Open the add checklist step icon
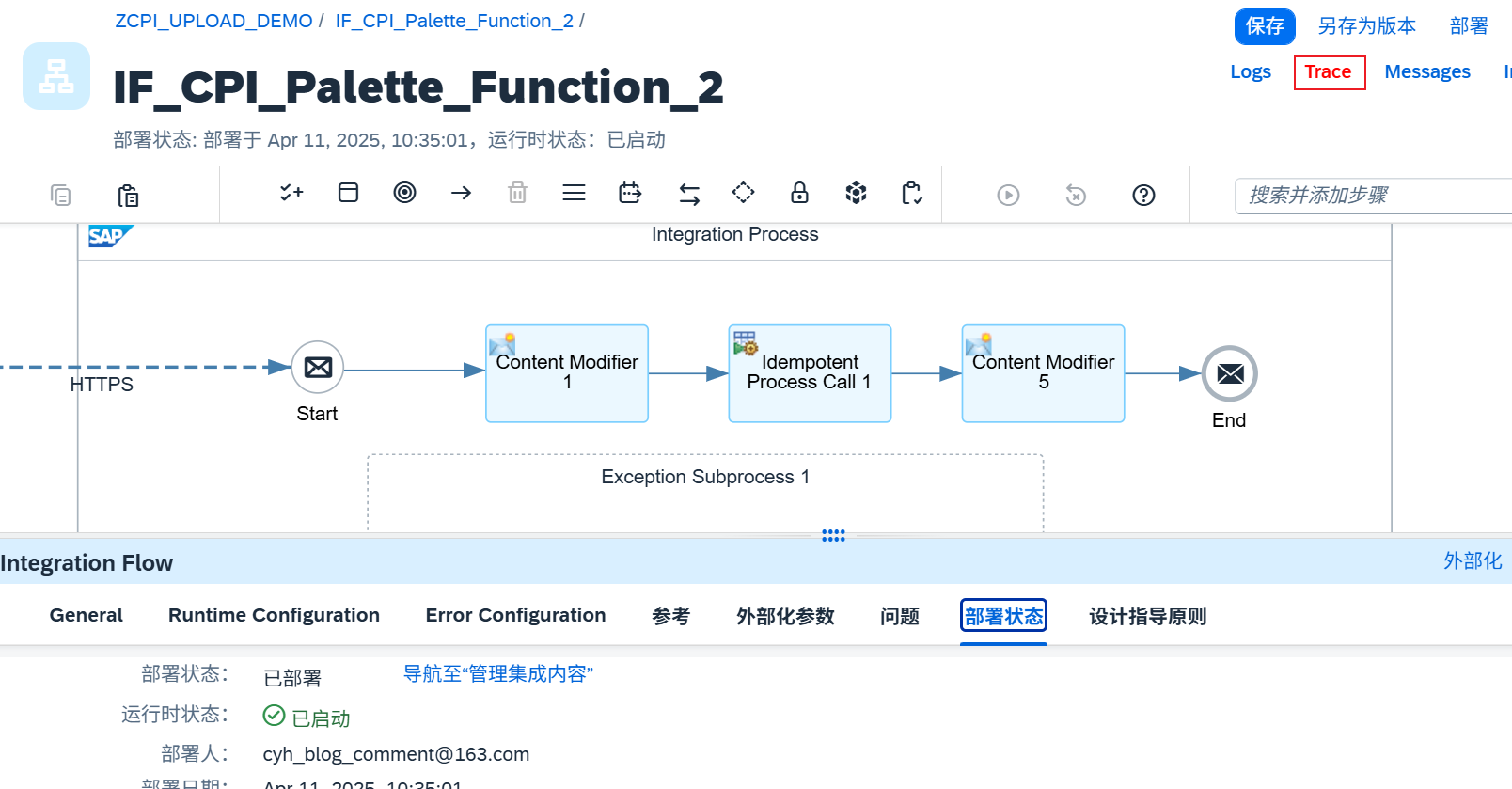Image resolution: width=1512 pixels, height=789 pixels. (x=291, y=193)
